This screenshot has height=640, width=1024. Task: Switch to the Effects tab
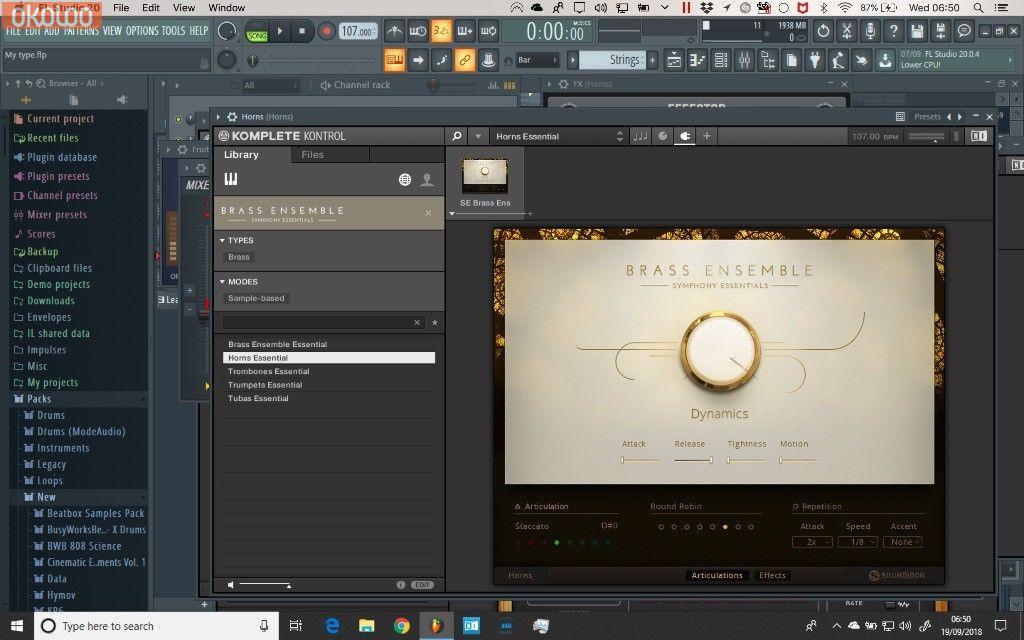coord(772,575)
